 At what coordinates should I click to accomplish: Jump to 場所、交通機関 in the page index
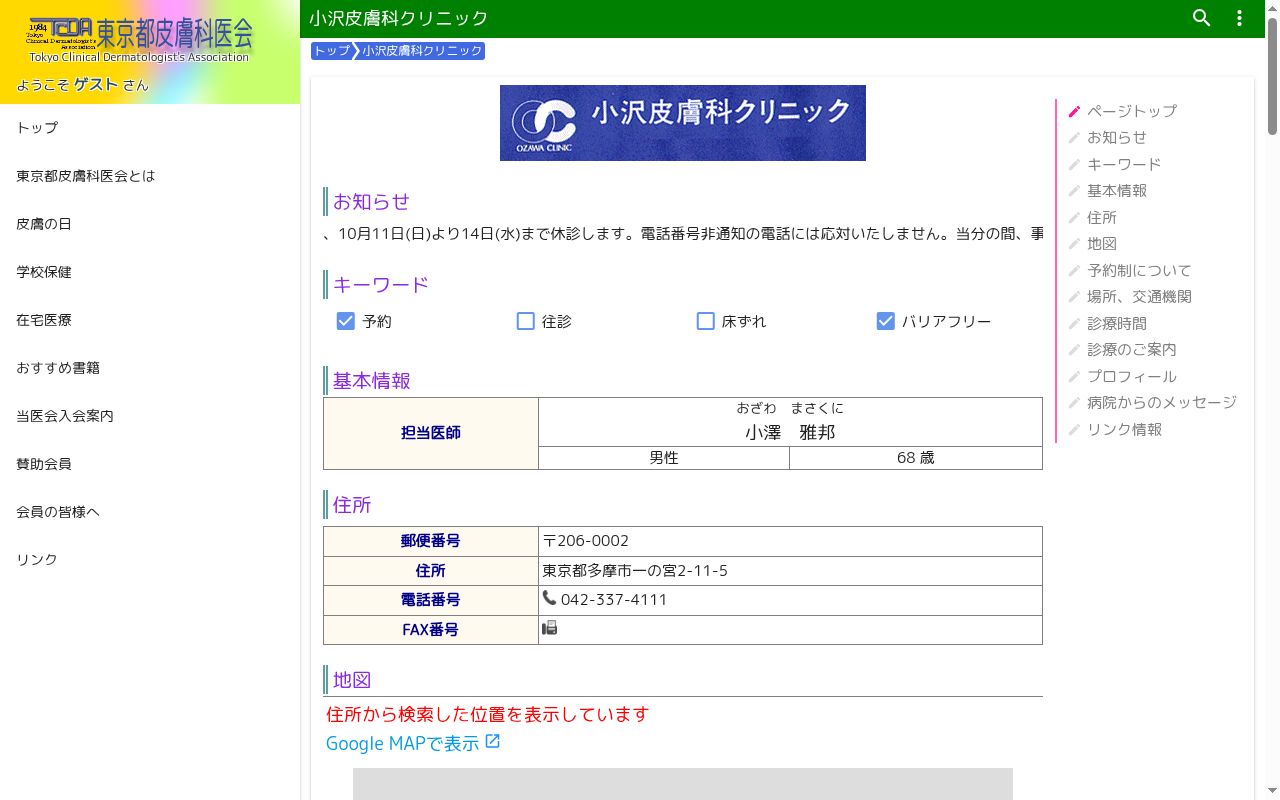[1139, 296]
